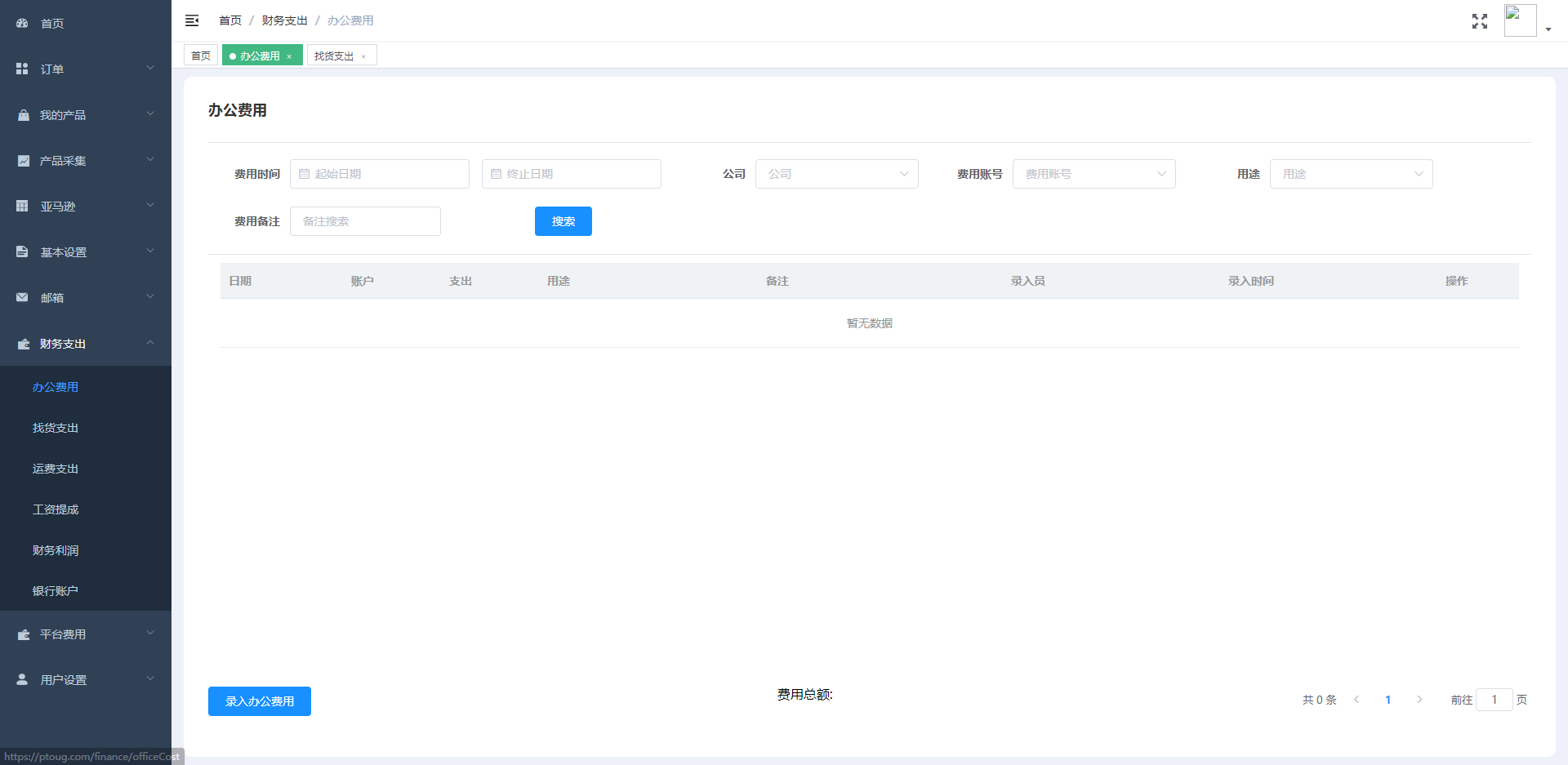Expand the 亚马逊 sidebar menu
The height and width of the screenshot is (765, 1568).
(x=85, y=207)
